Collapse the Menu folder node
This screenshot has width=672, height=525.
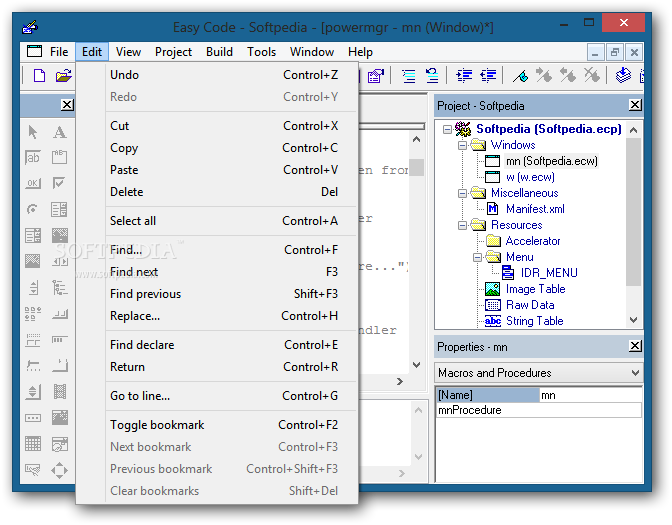point(477,258)
